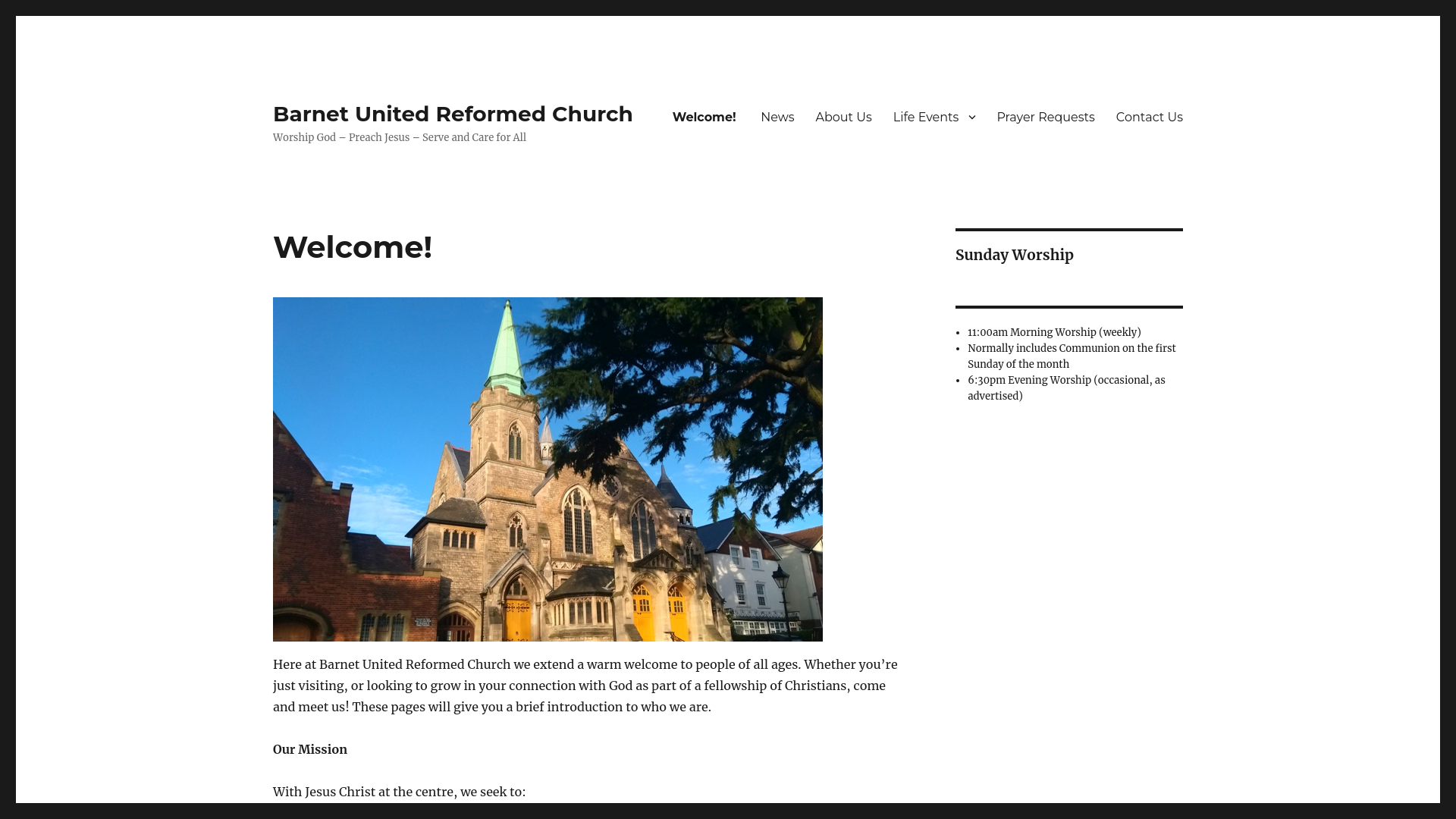The width and height of the screenshot is (1456, 819).
Task: Click the tagline Worship God – Preach Jesus
Action: [400, 137]
